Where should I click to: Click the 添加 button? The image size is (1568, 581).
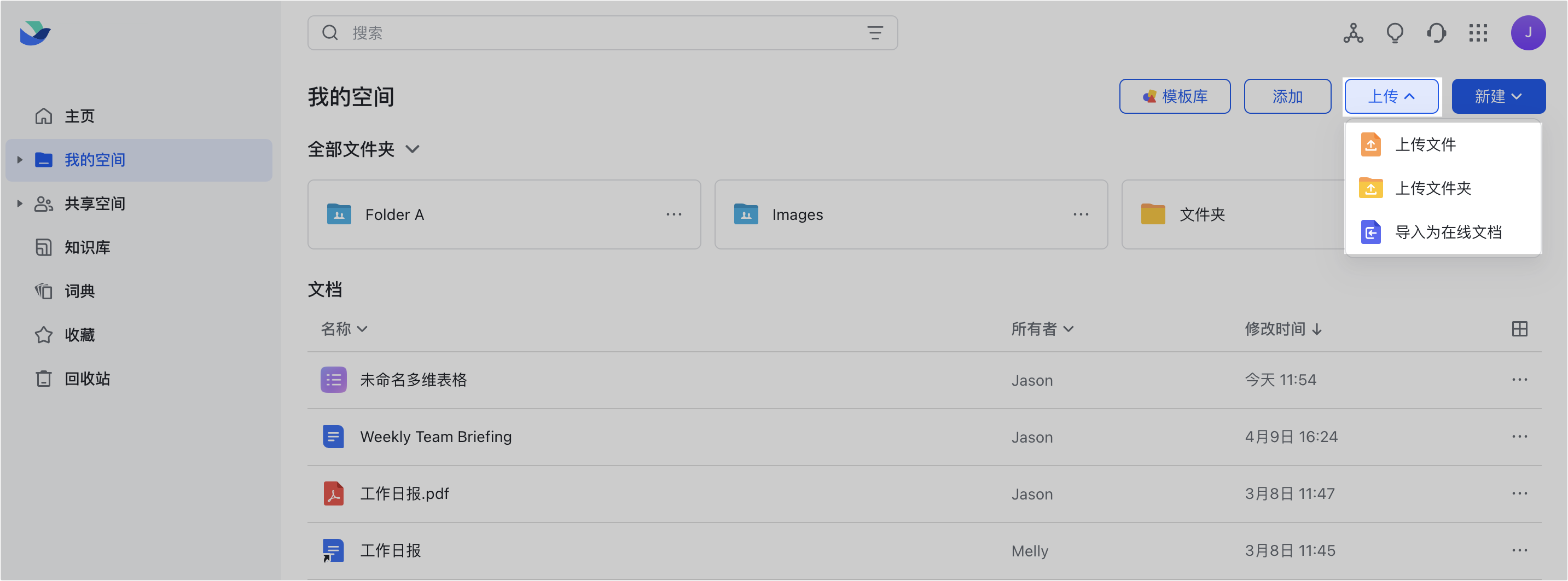coord(1287,96)
